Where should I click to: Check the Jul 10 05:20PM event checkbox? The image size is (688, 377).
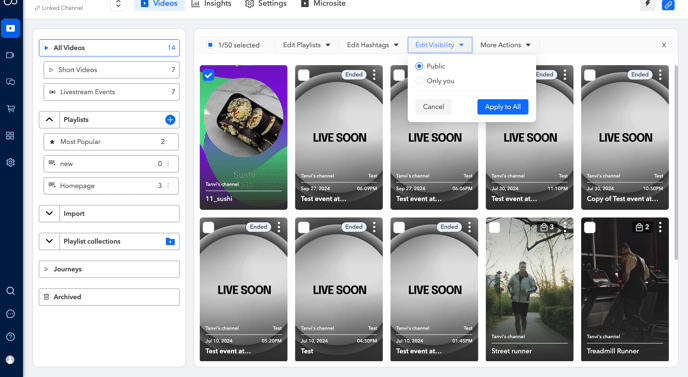(208, 227)
